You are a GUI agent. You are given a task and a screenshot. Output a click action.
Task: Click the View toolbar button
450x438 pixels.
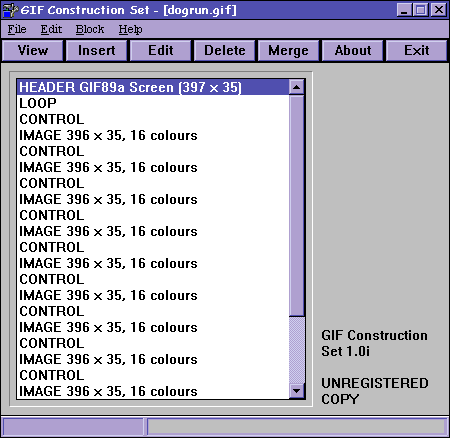click(33, 51)
